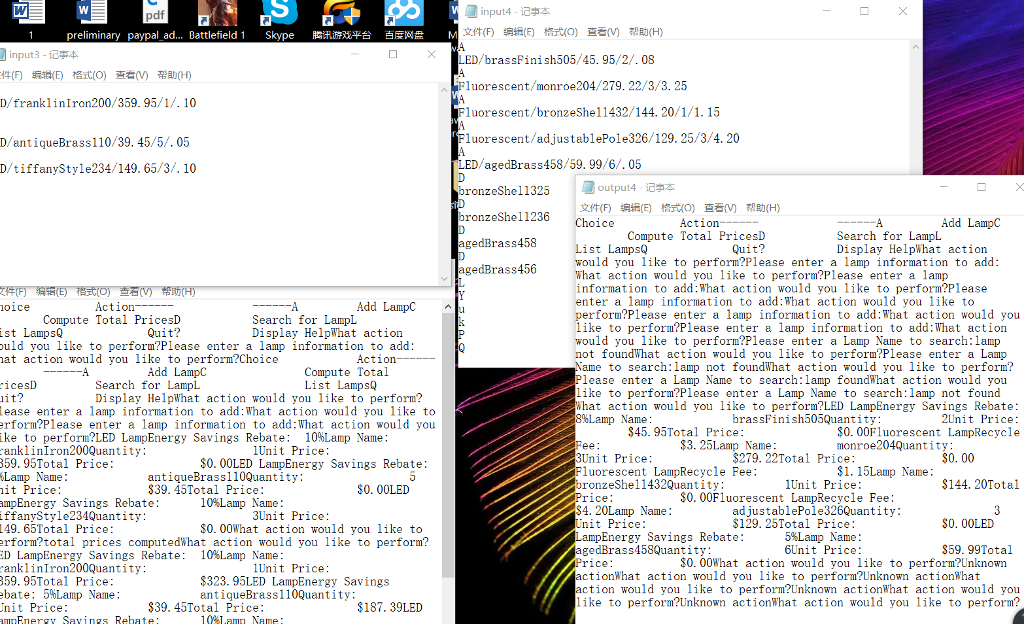Open 格式(O) menu in input4 window
Viewport: 1024px width, 624px height.
pyautogui.click(x=561, y=31)
